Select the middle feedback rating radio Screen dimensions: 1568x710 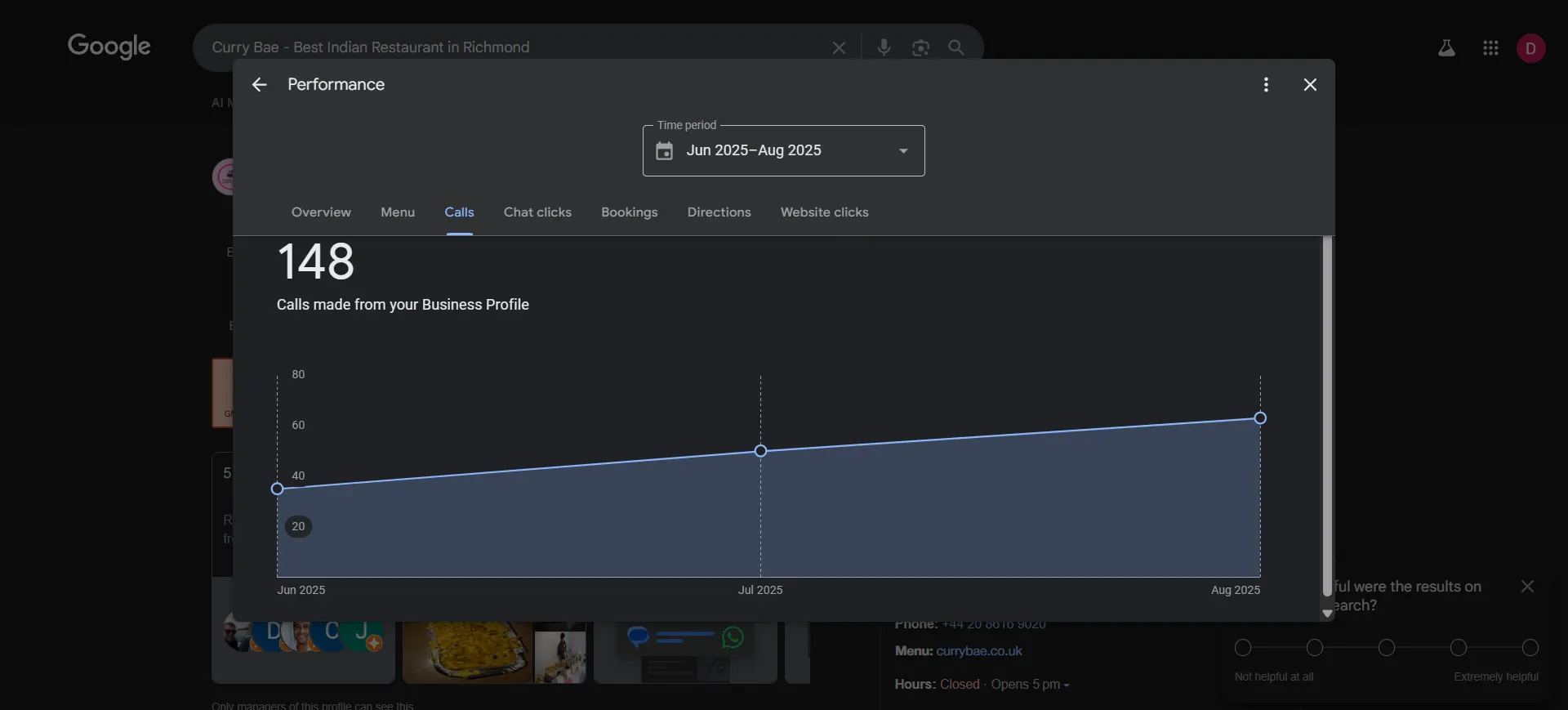point(1387,648)
